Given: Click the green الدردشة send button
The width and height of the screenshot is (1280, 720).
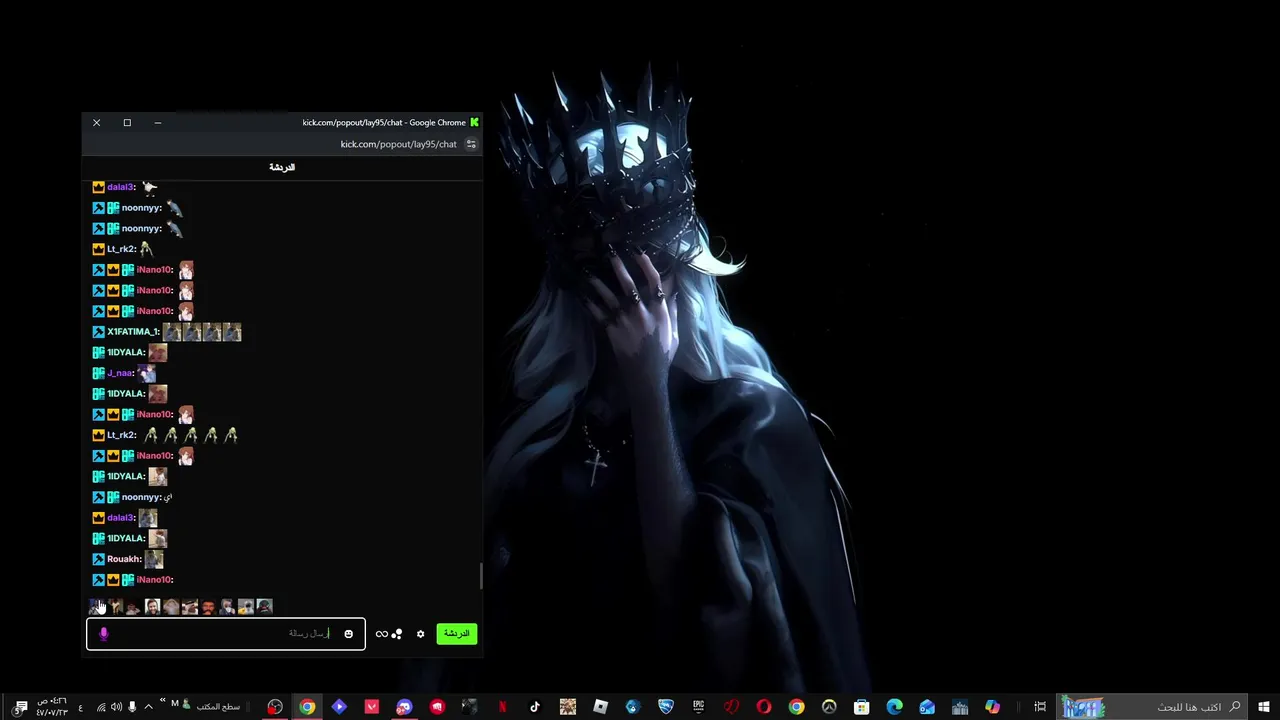Looking at the screenshot, I should coord(456,634).
